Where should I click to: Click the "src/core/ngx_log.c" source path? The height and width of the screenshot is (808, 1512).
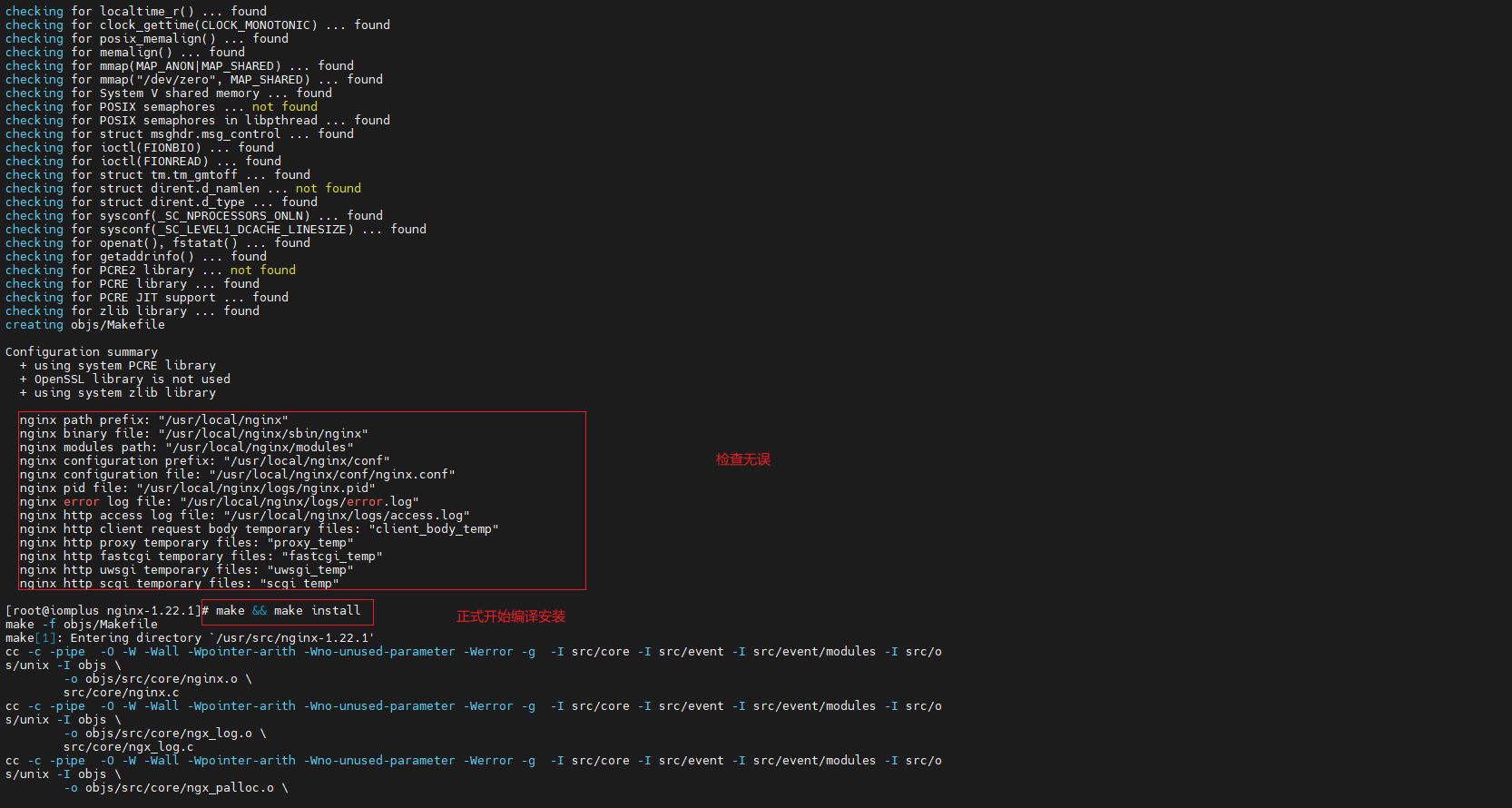[x=128, y=747]
